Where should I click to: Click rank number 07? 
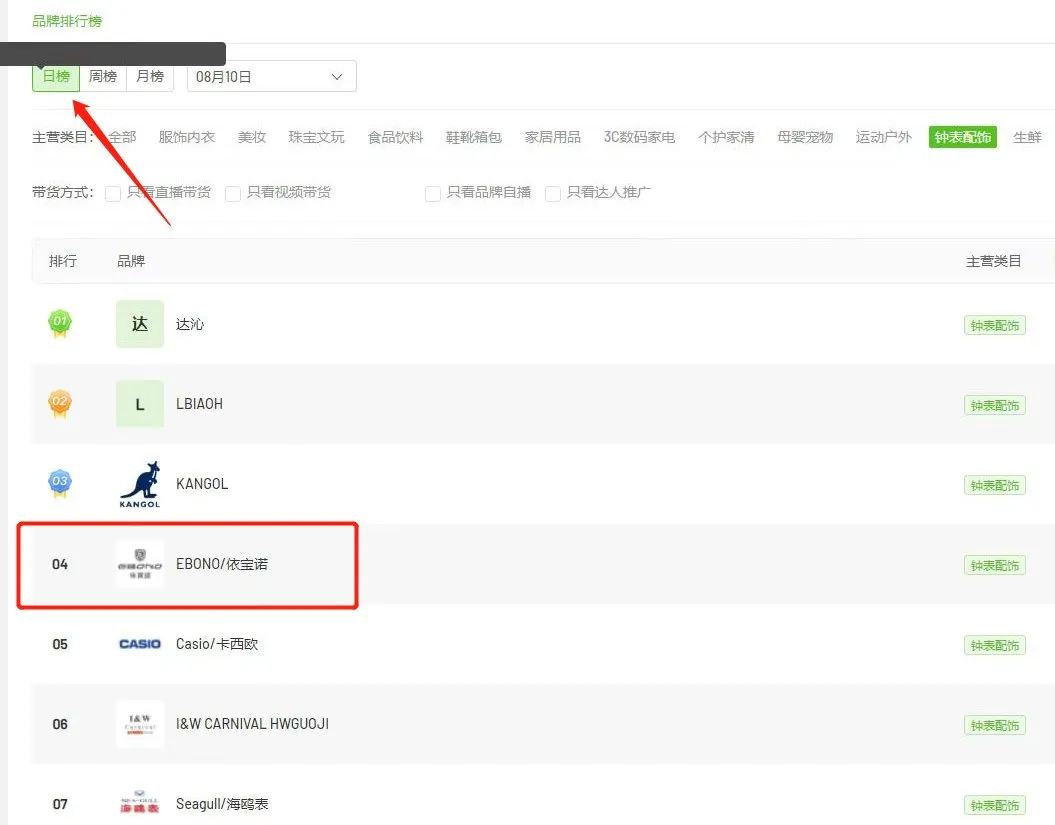click(60, 804)
